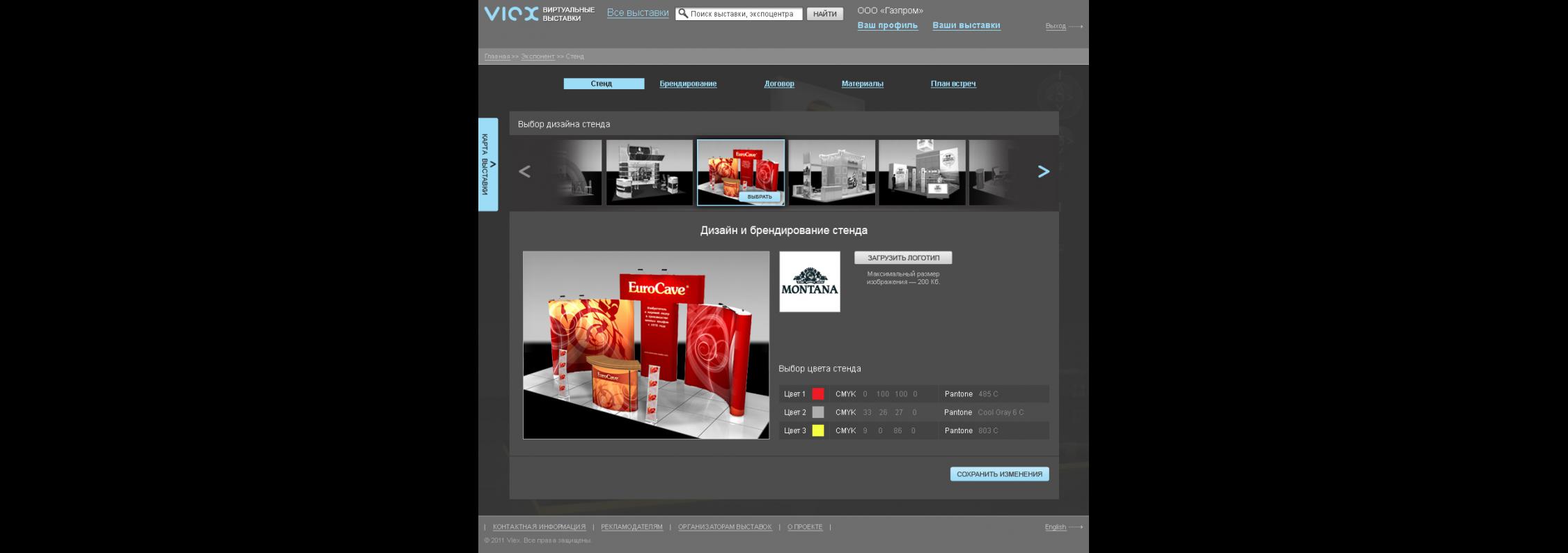Open О проекте footer link
This screenshot has height=553, width=1568.
805,527
